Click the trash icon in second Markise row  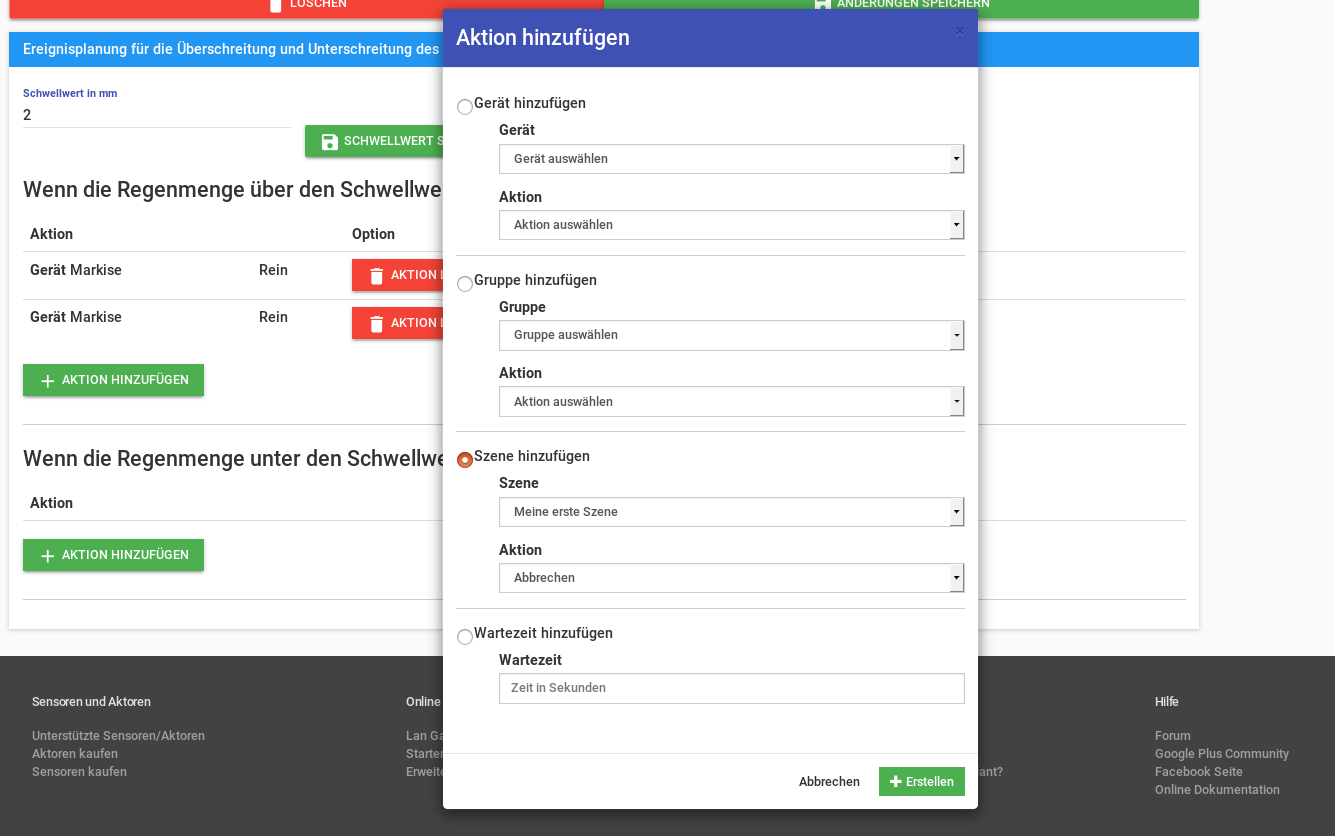pyautogui.click(x=376, y=324)
